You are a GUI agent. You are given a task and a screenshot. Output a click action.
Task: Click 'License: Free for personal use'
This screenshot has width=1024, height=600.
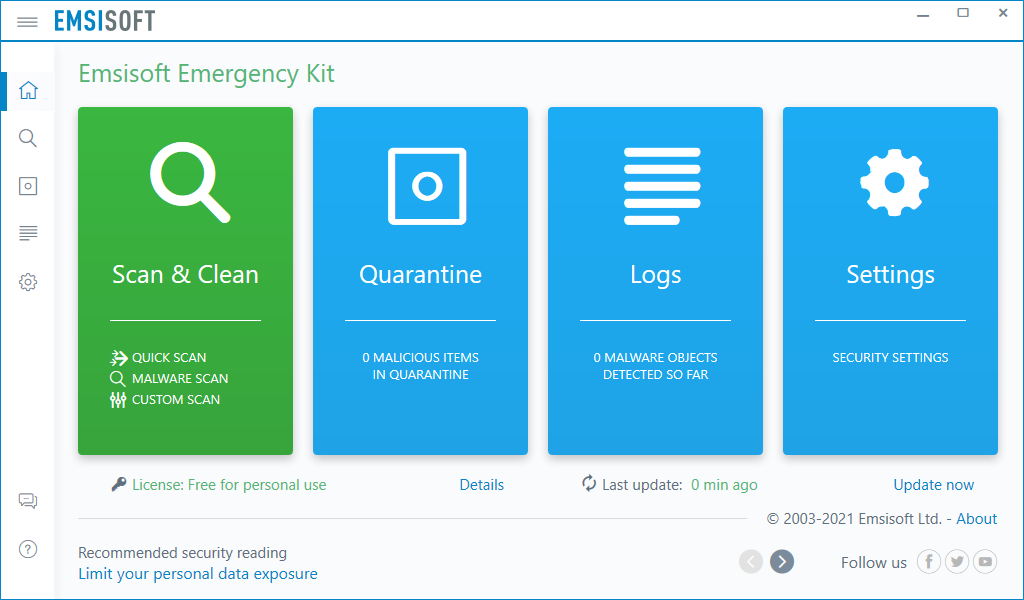coord(229,485)
